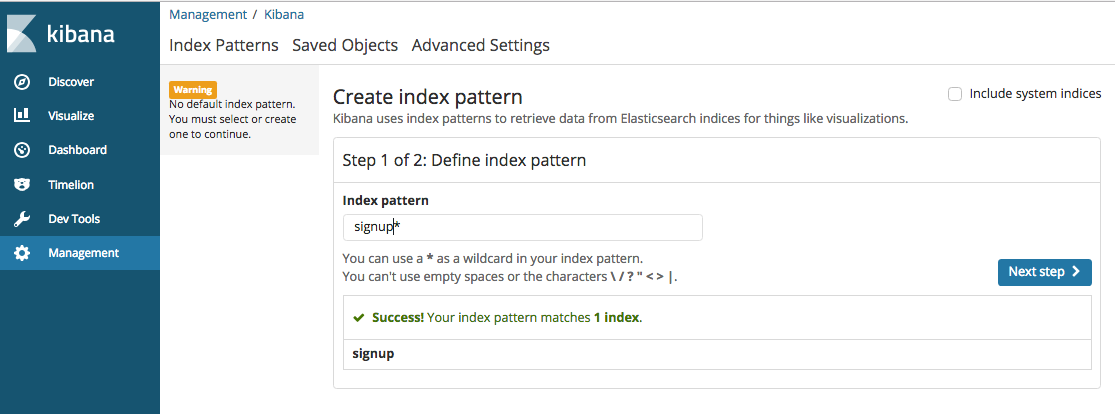Click the Visualize bar chart icon
Image resolution: width=1115 pixels, height=414 pixels.
click(22, 116)
